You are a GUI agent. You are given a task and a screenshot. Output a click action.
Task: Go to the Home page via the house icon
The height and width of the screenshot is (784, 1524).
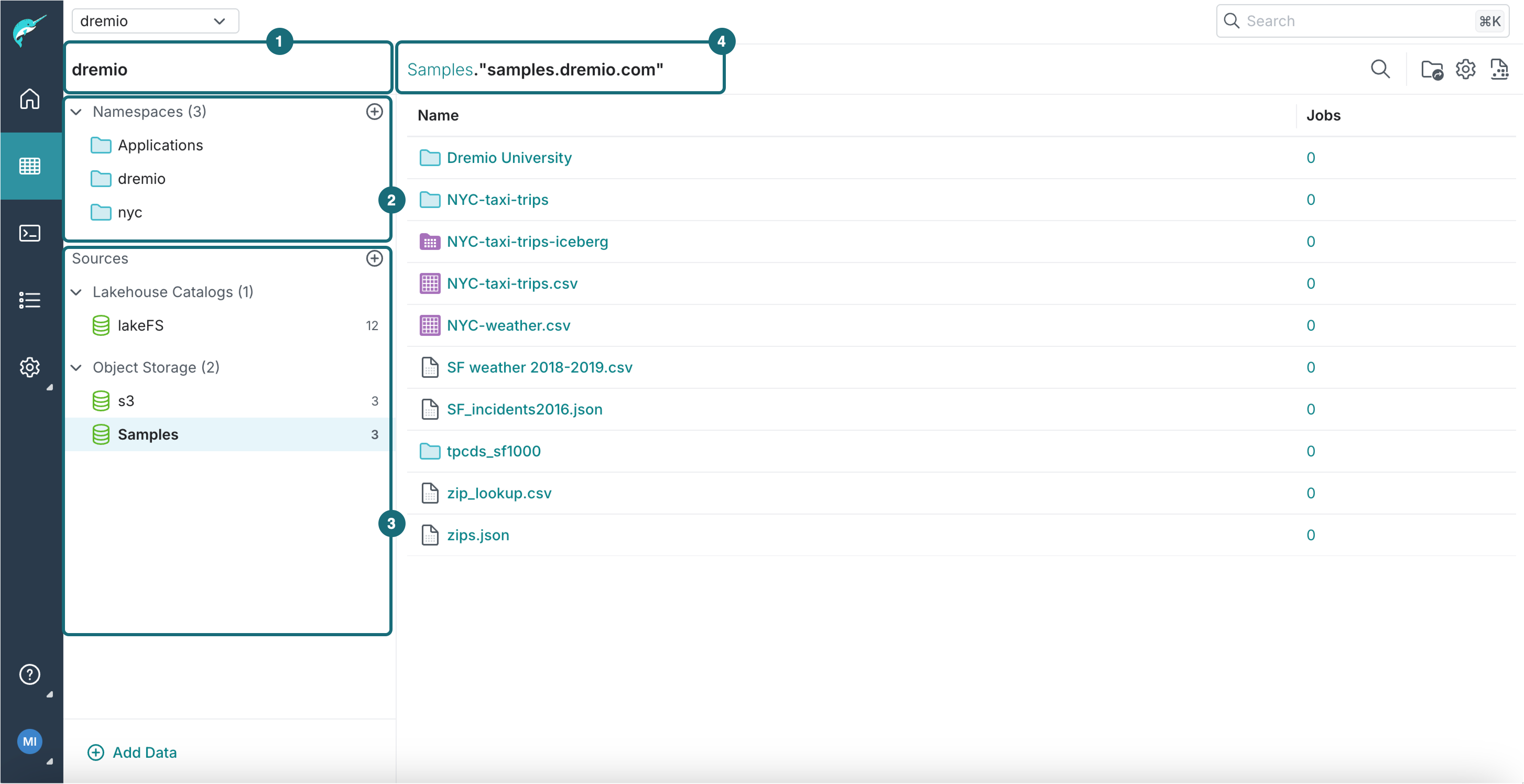[29, 99]
